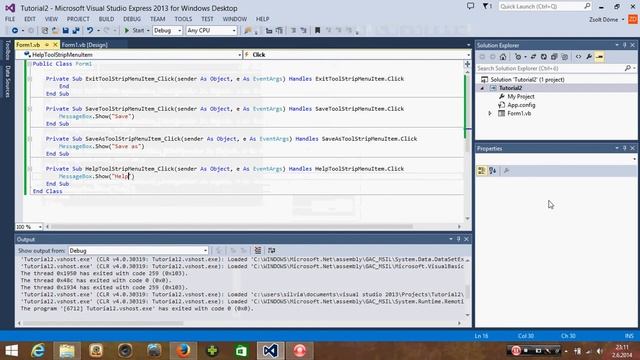
Task: Click Sync with Active Document icon
Action: click(533, 57)
